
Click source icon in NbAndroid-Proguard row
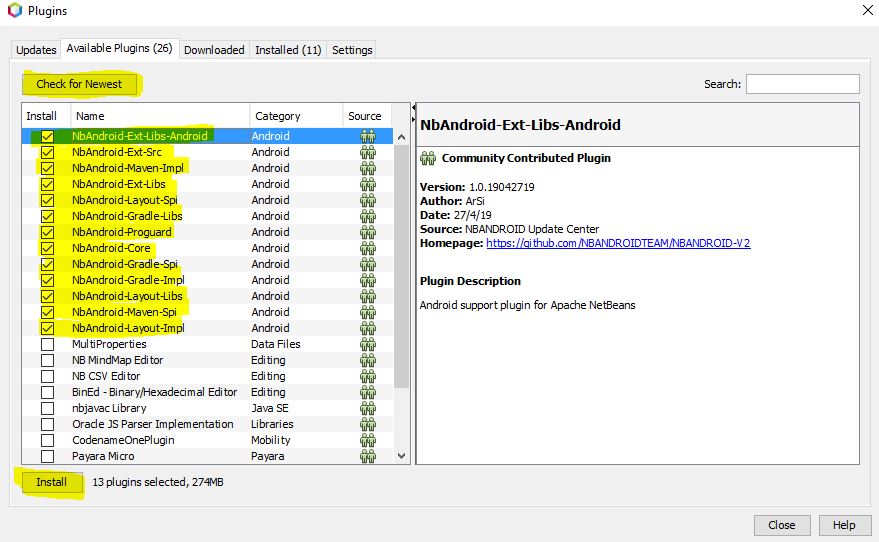pos(368,232)
